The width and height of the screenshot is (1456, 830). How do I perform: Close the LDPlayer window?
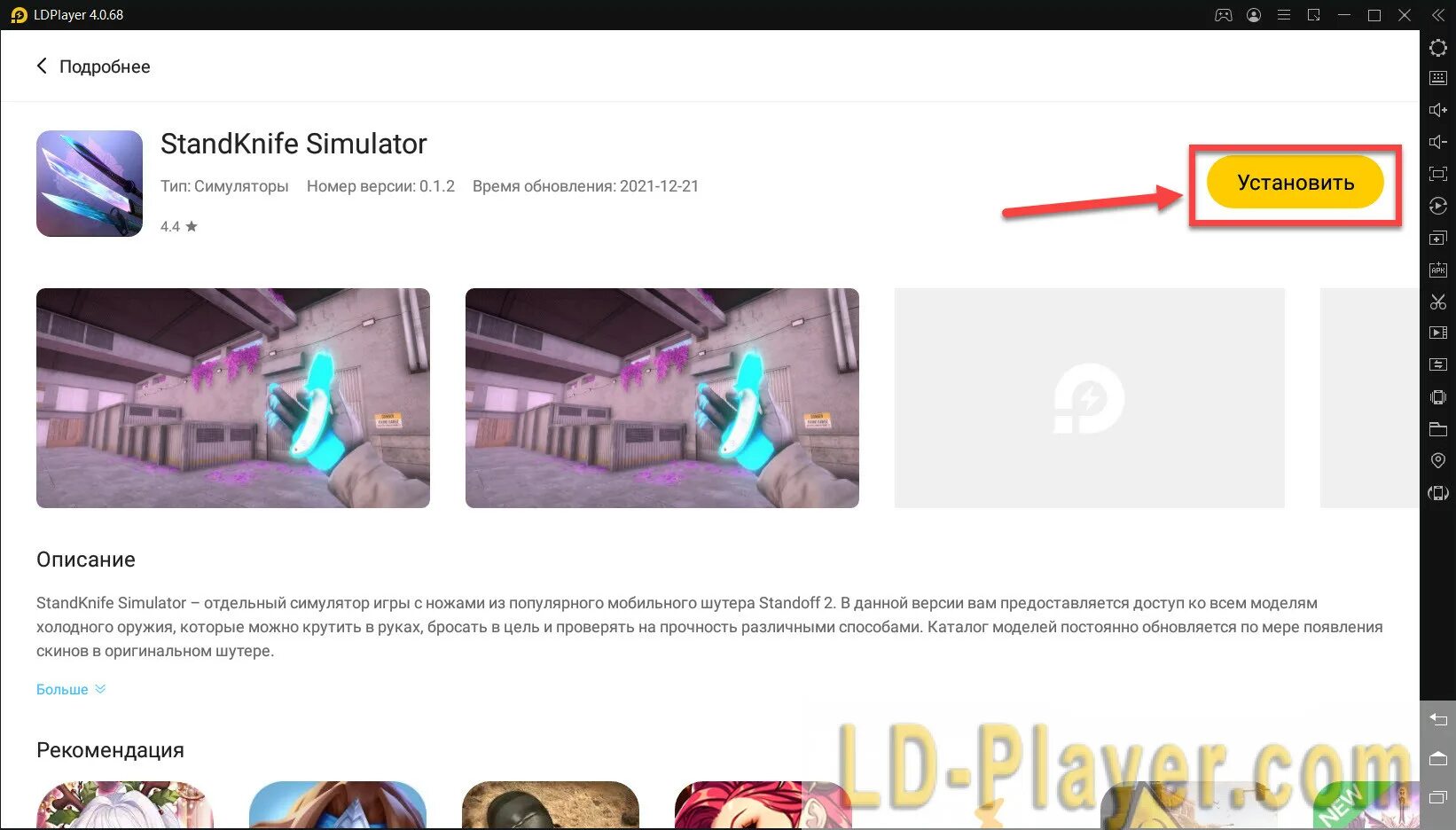[x=1405, y=15]
